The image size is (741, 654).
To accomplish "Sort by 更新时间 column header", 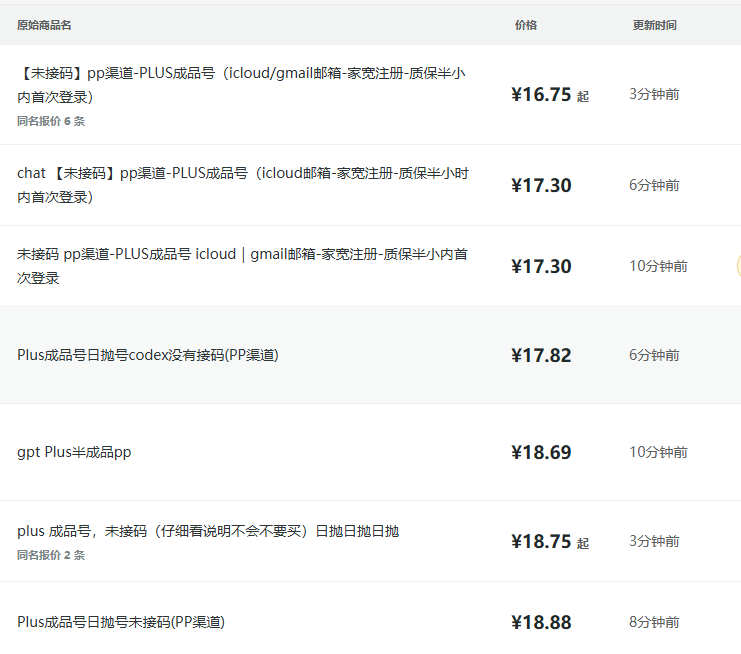I will 655,25.
